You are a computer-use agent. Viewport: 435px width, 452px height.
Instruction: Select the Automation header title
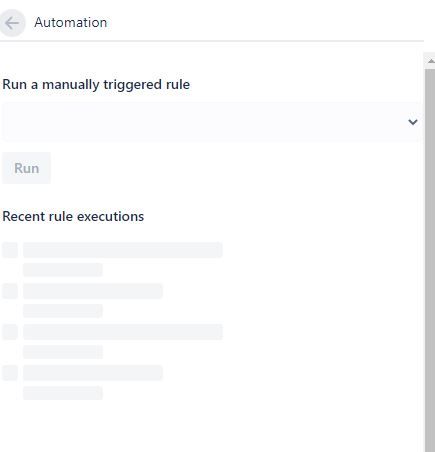[x=71, y=23]
